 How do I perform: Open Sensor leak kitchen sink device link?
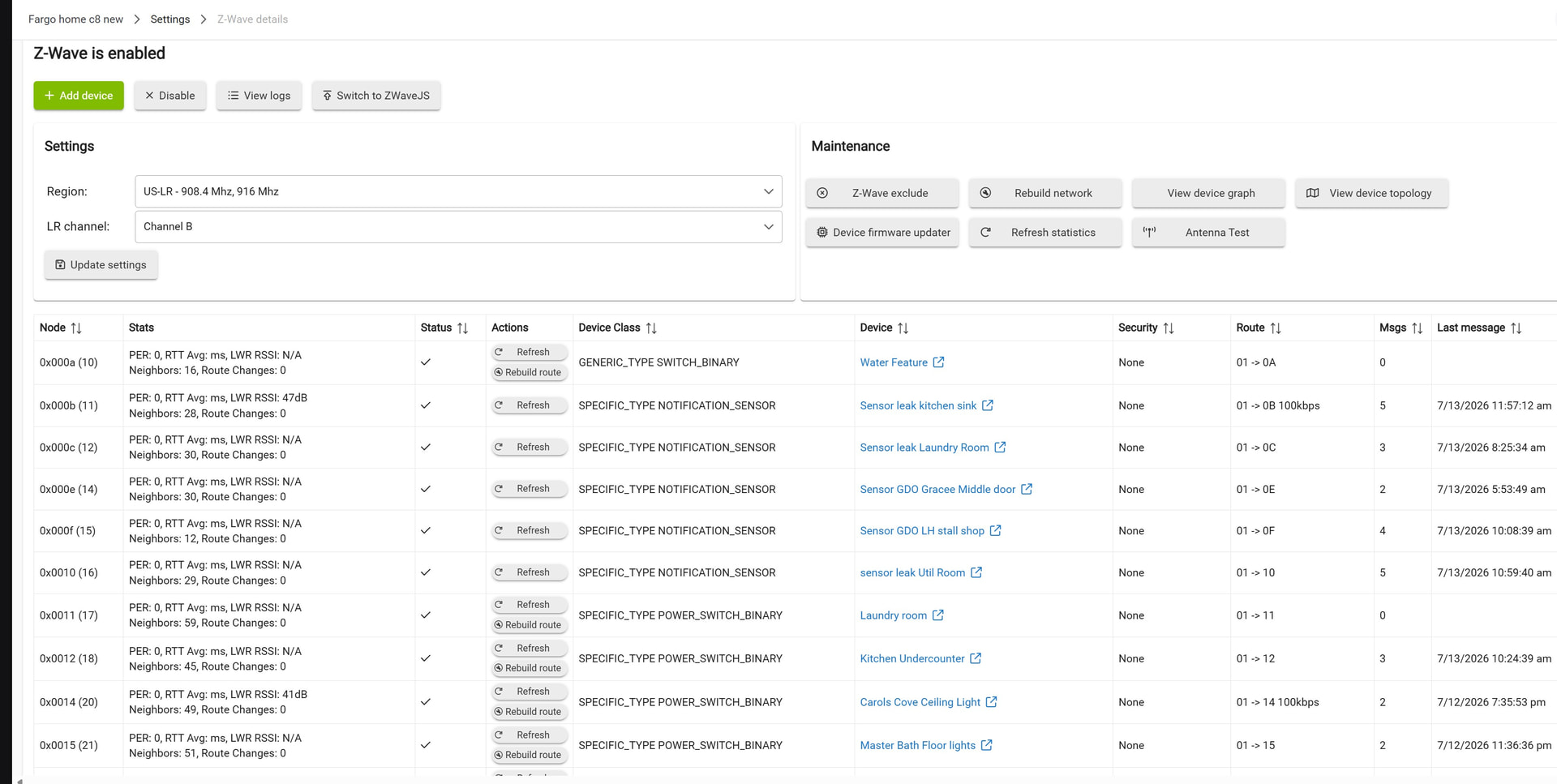[x=918, y=405]
